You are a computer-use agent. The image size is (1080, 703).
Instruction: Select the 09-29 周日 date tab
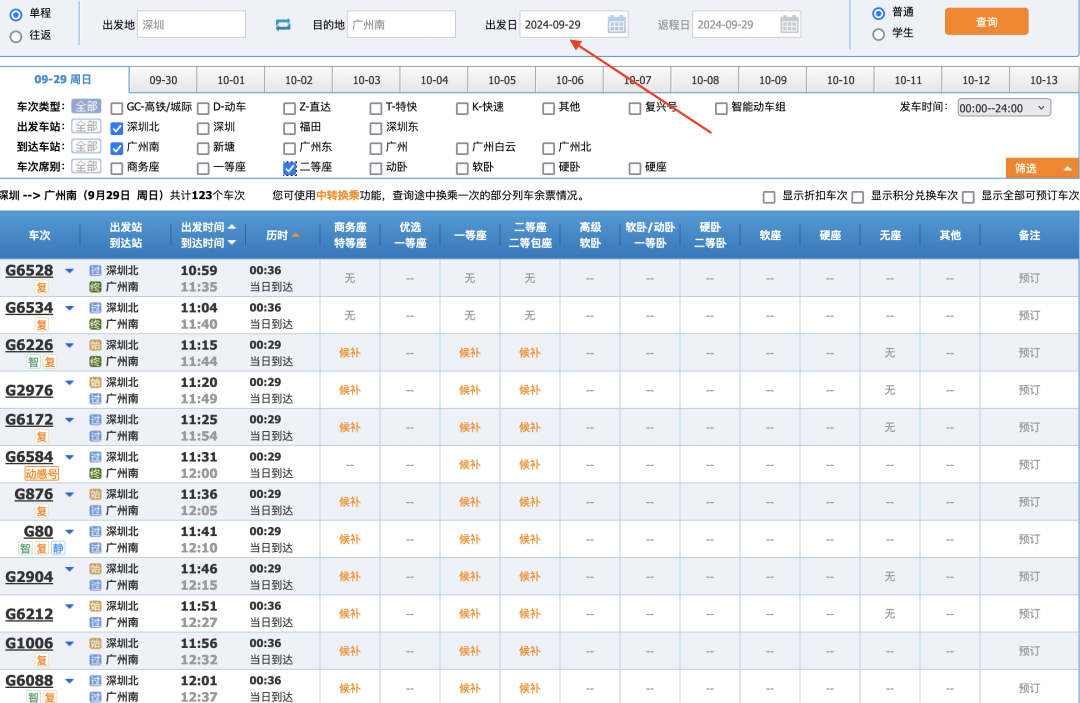[63, 79]
